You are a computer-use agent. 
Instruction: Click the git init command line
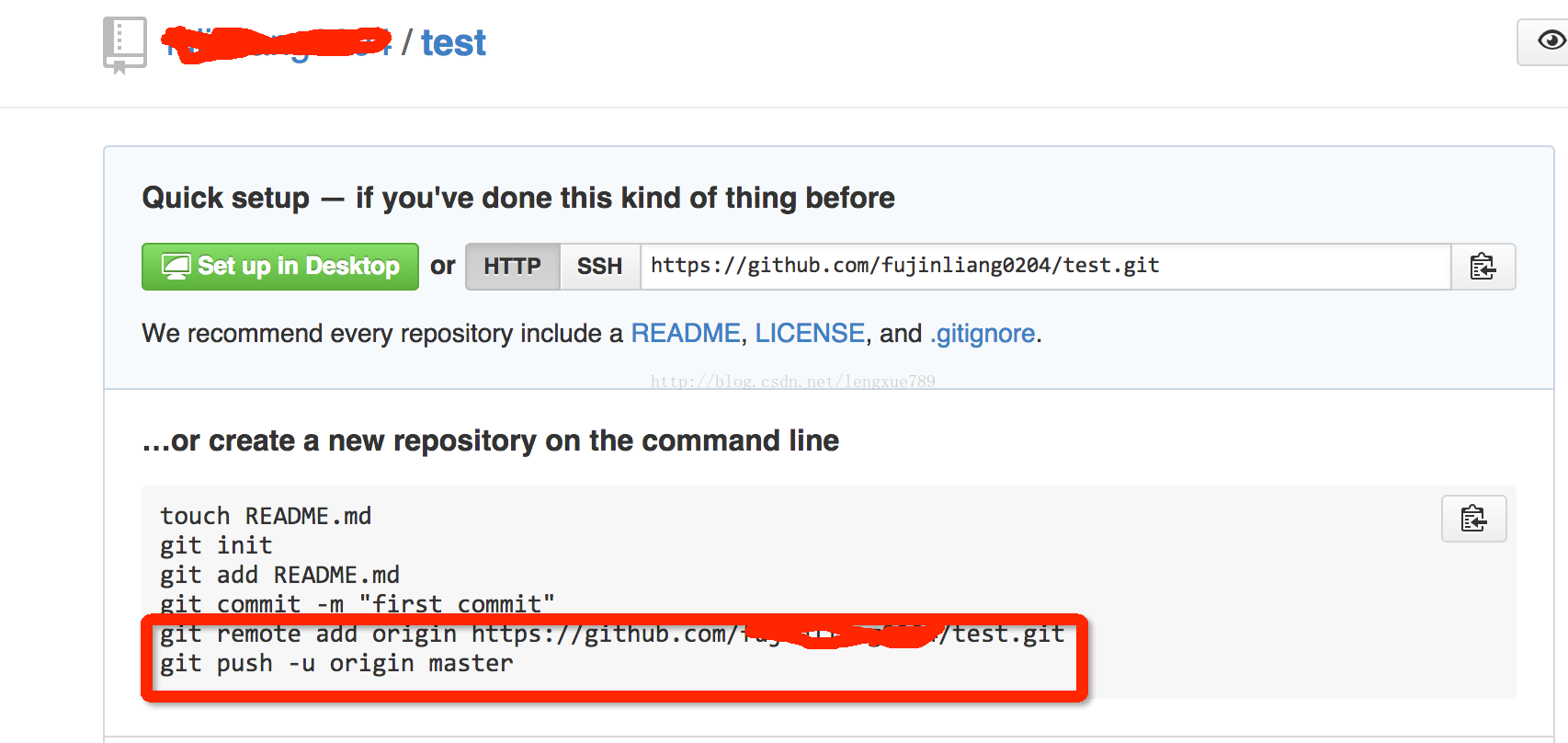coord(216,545)
